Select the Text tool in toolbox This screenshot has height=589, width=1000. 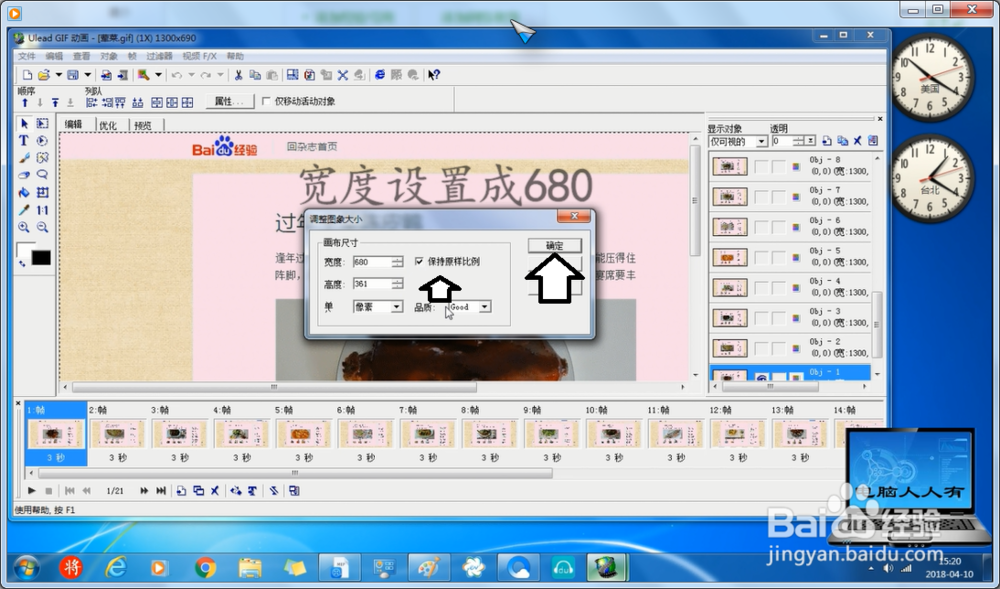24,140
